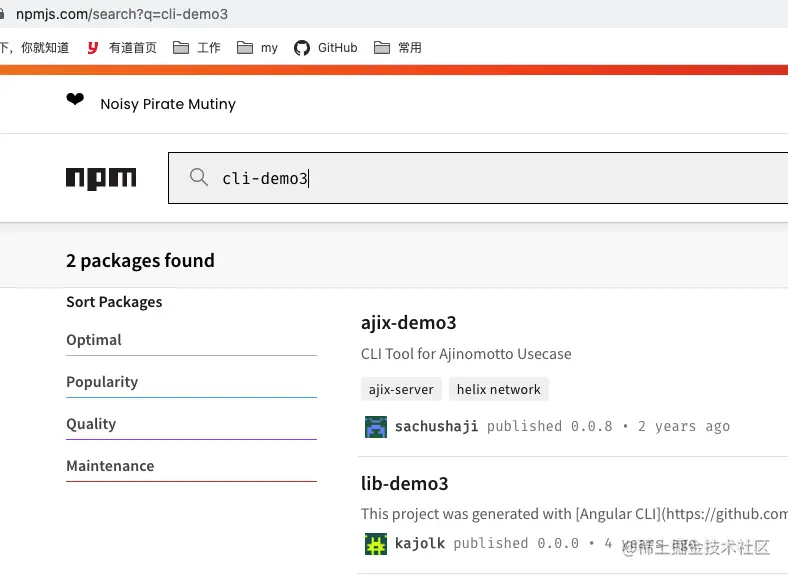
Task: Click the browser address bar URL
Action: click(x=122, y=14)
